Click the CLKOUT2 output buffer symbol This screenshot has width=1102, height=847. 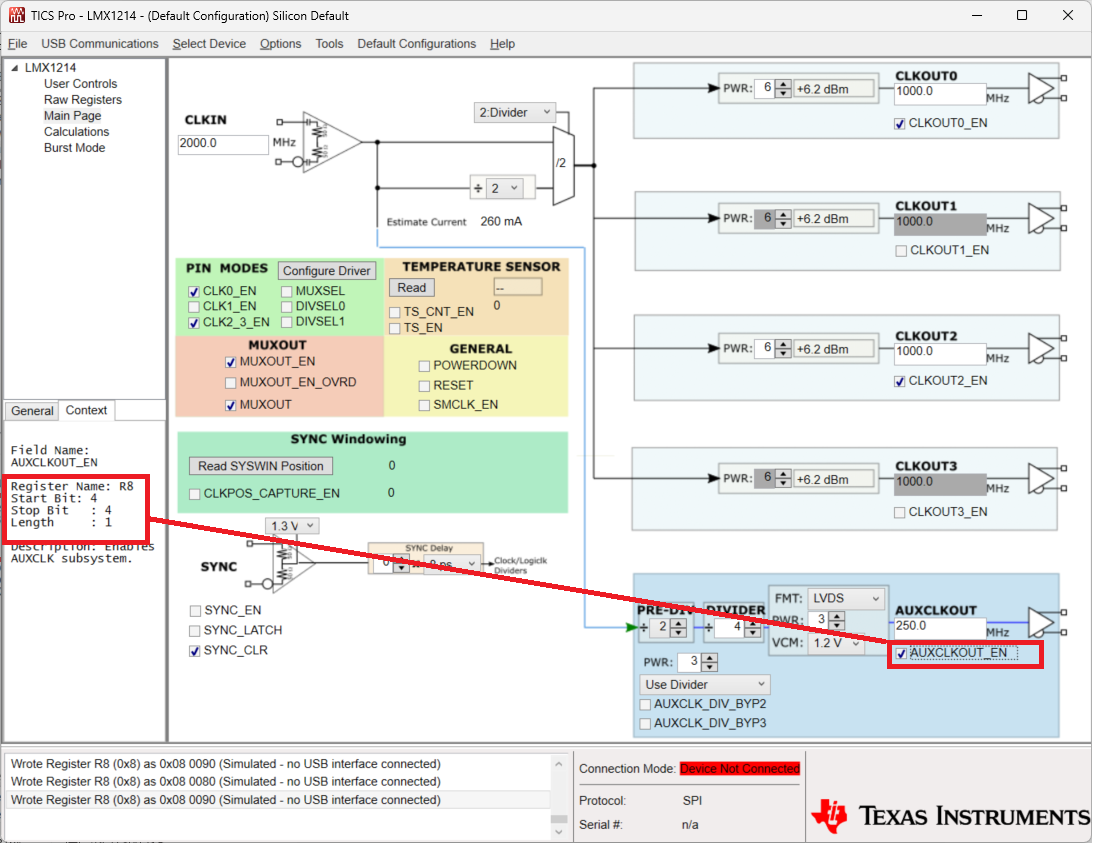click(x=1042, y=349)
